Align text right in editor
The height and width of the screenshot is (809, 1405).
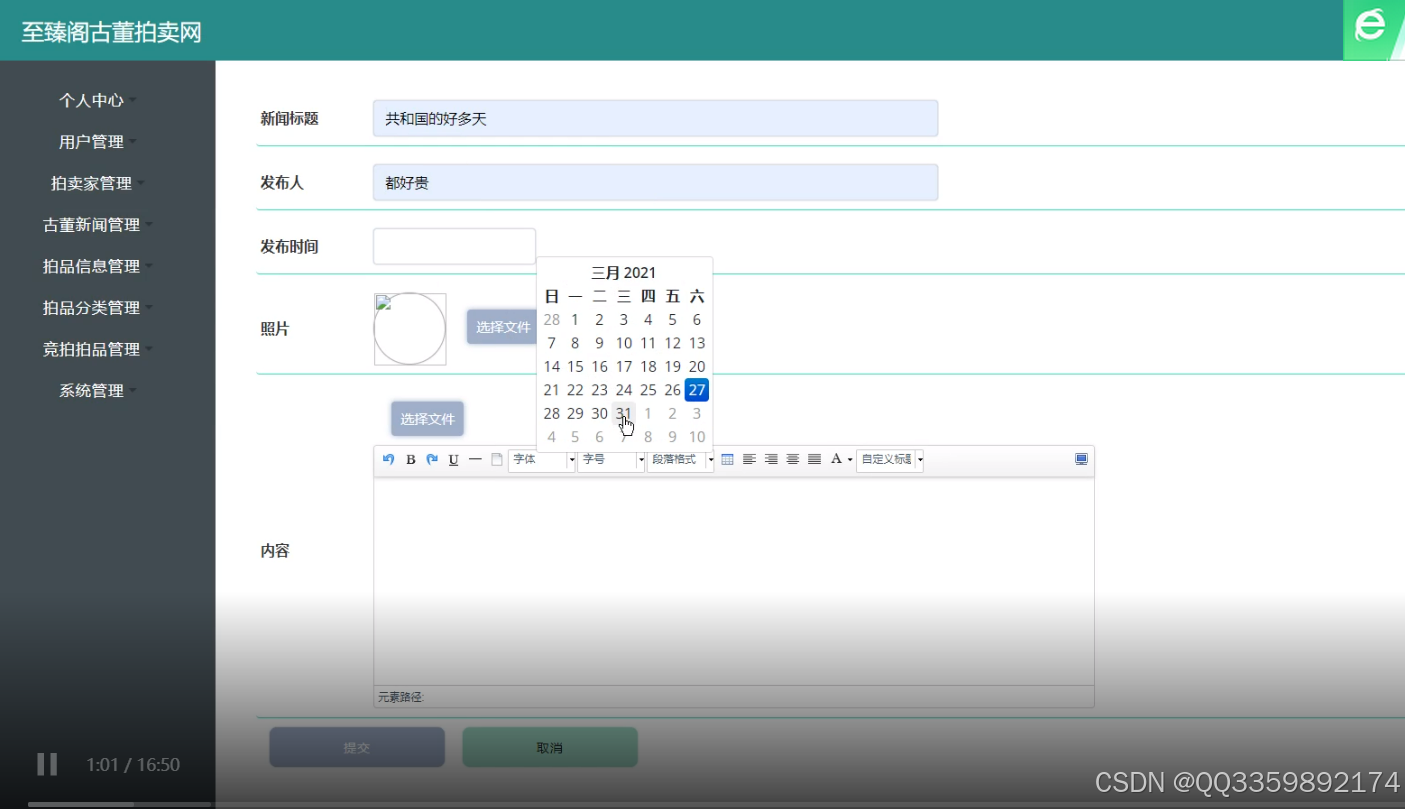pyautogui.click(x=771, y=460)
